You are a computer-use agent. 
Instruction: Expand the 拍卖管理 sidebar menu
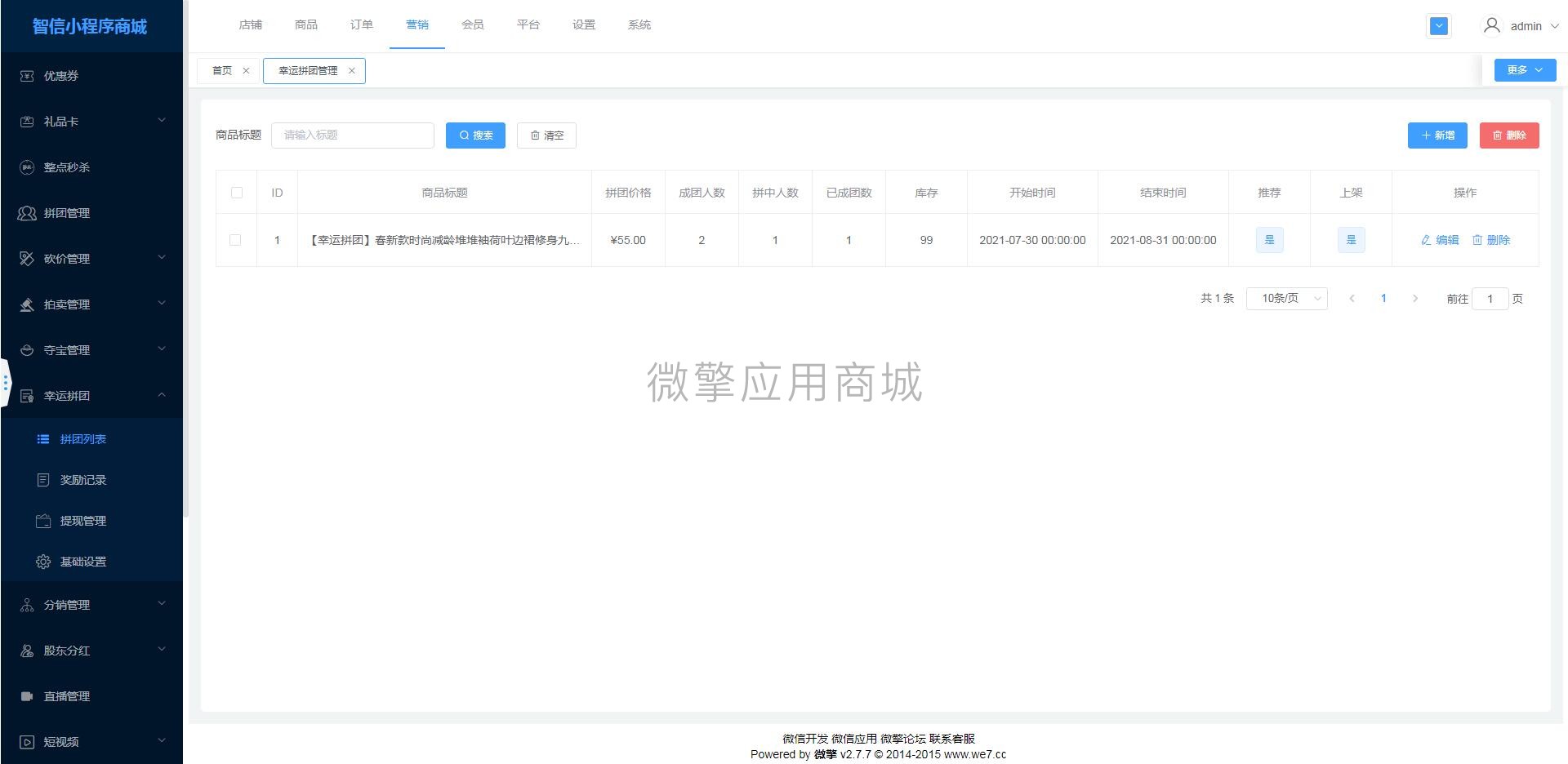[162, 304]
